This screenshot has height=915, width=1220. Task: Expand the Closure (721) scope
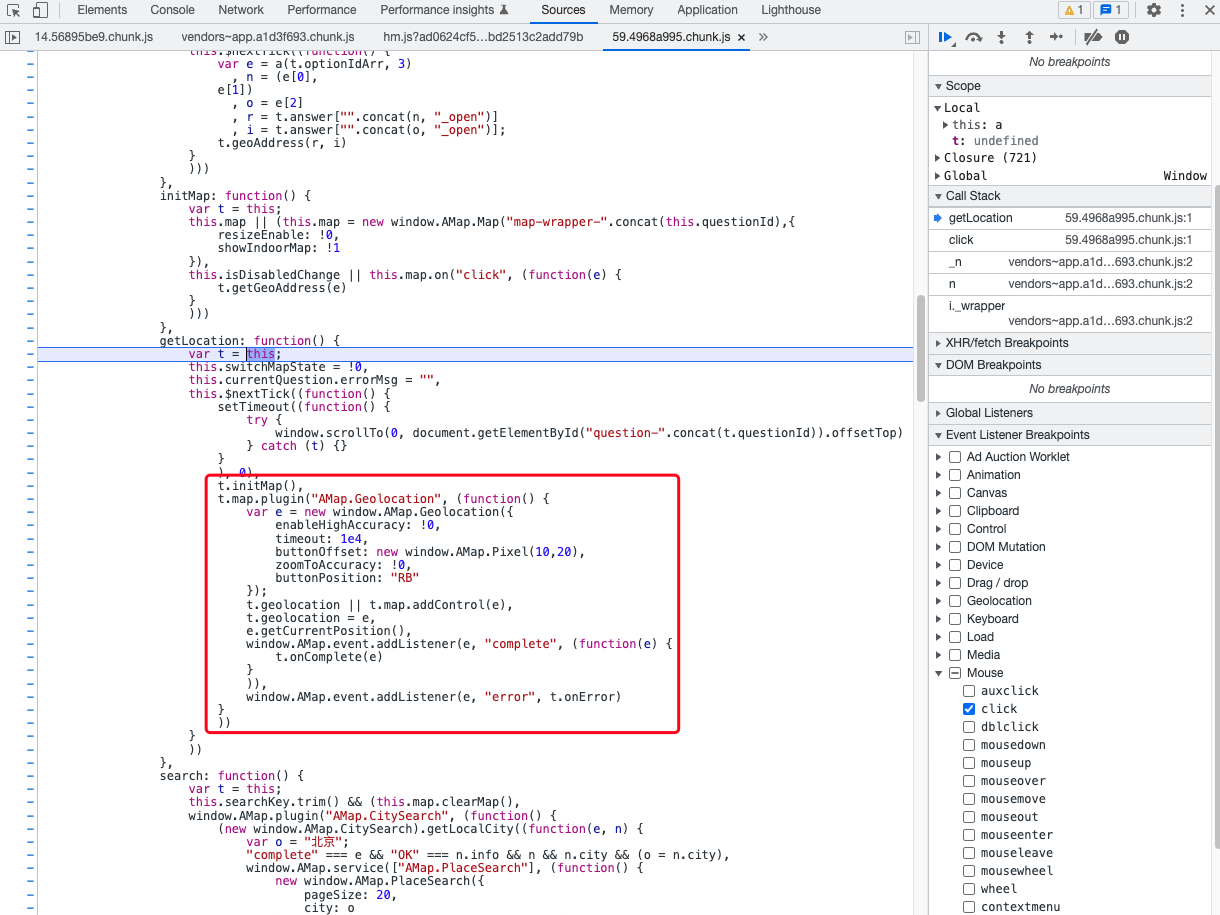coord(938,158)
